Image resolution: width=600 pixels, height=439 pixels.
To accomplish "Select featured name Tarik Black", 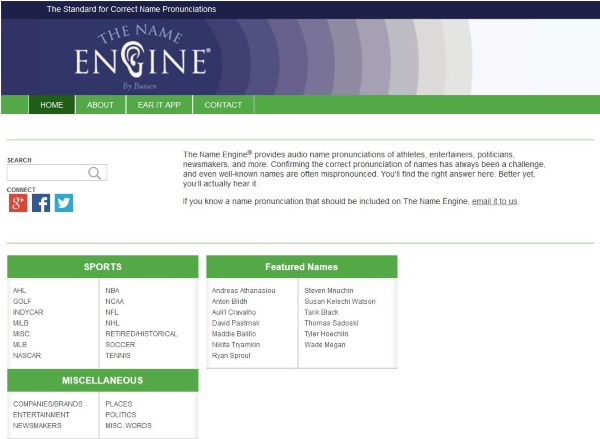I will [321, 312].
